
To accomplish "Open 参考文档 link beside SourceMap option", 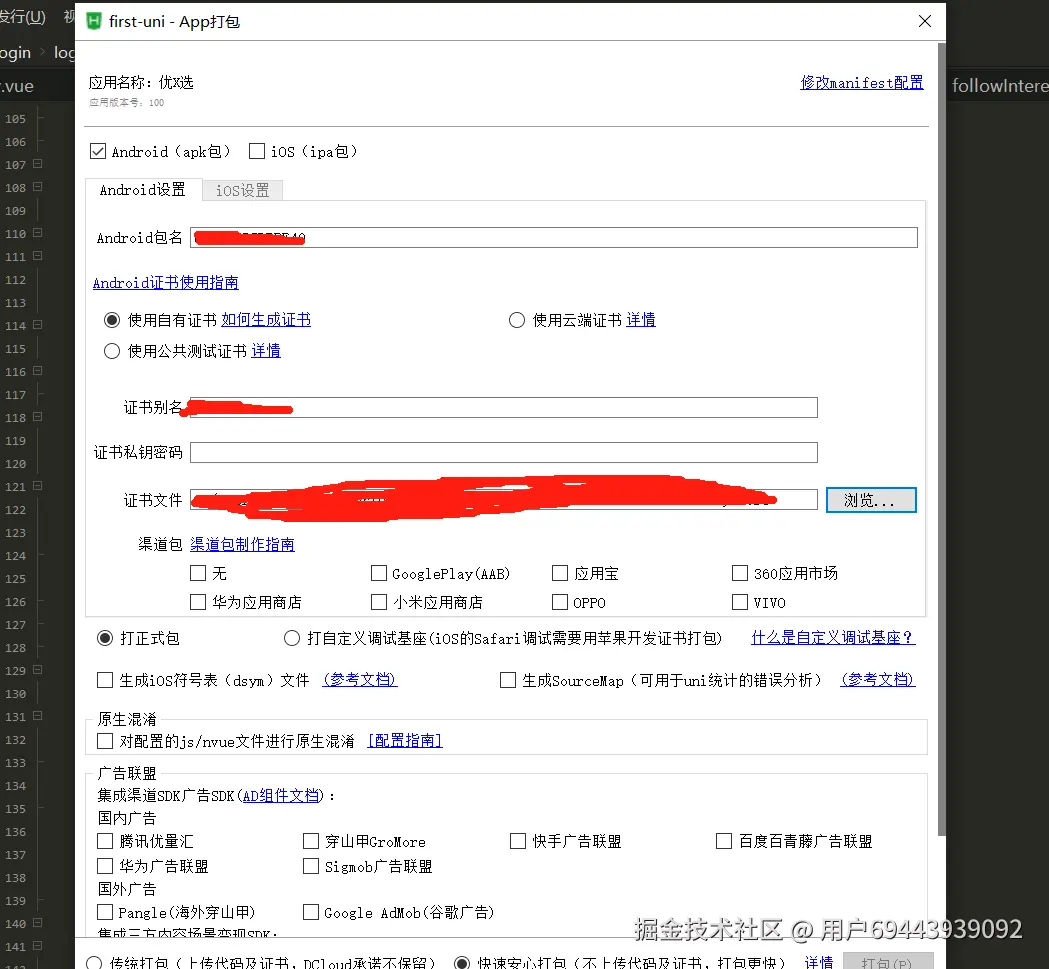I will coord(878,680).
